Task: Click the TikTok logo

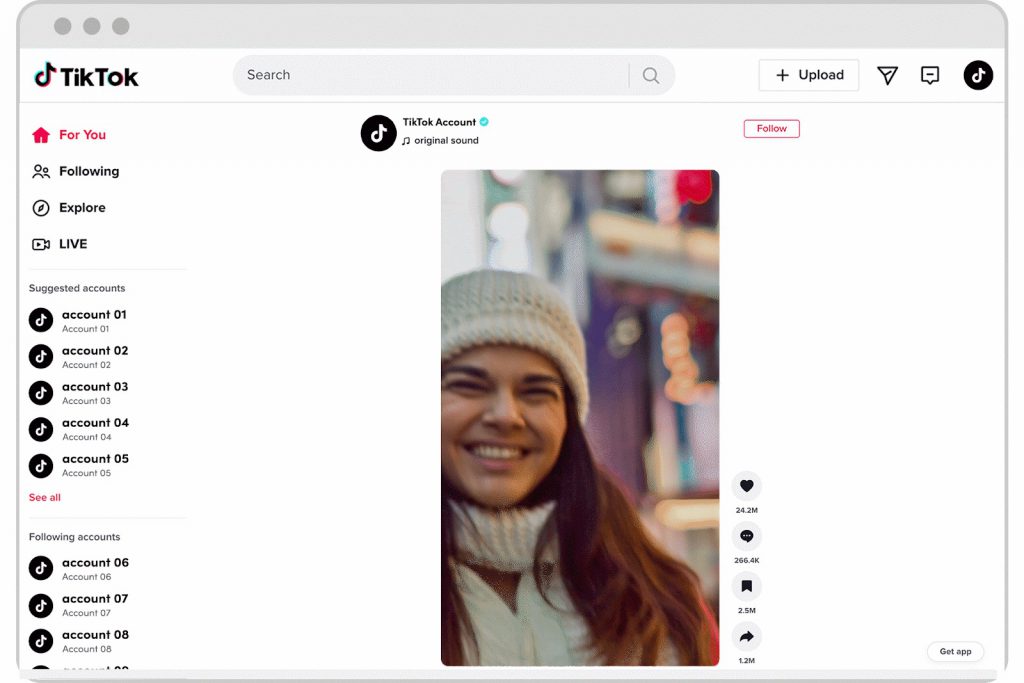Action: (x=87, y=76)
